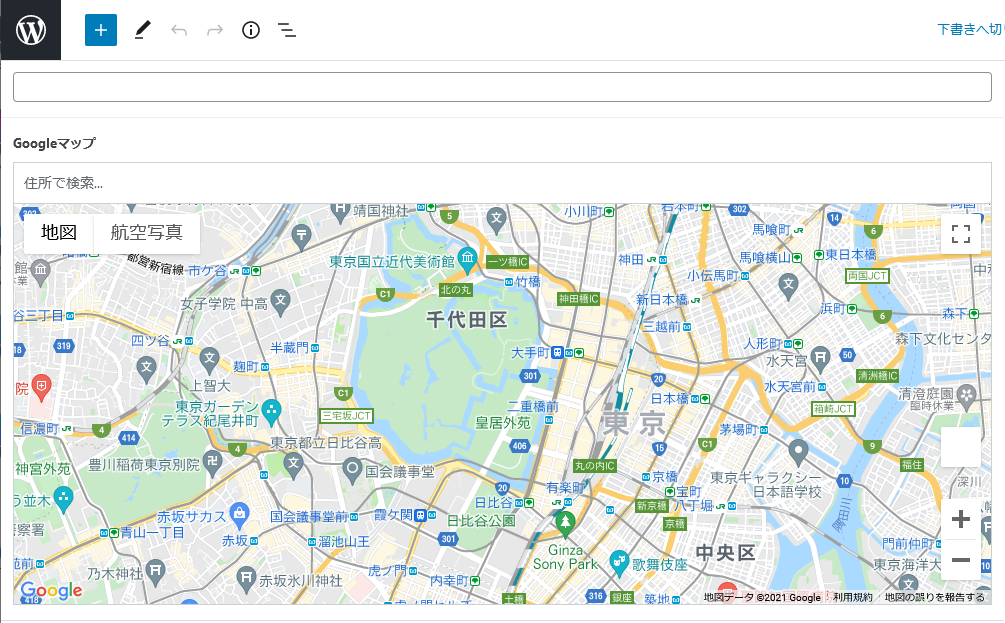
Task: Click the 乃木神社 shrine marker
Action: point(155,572)
